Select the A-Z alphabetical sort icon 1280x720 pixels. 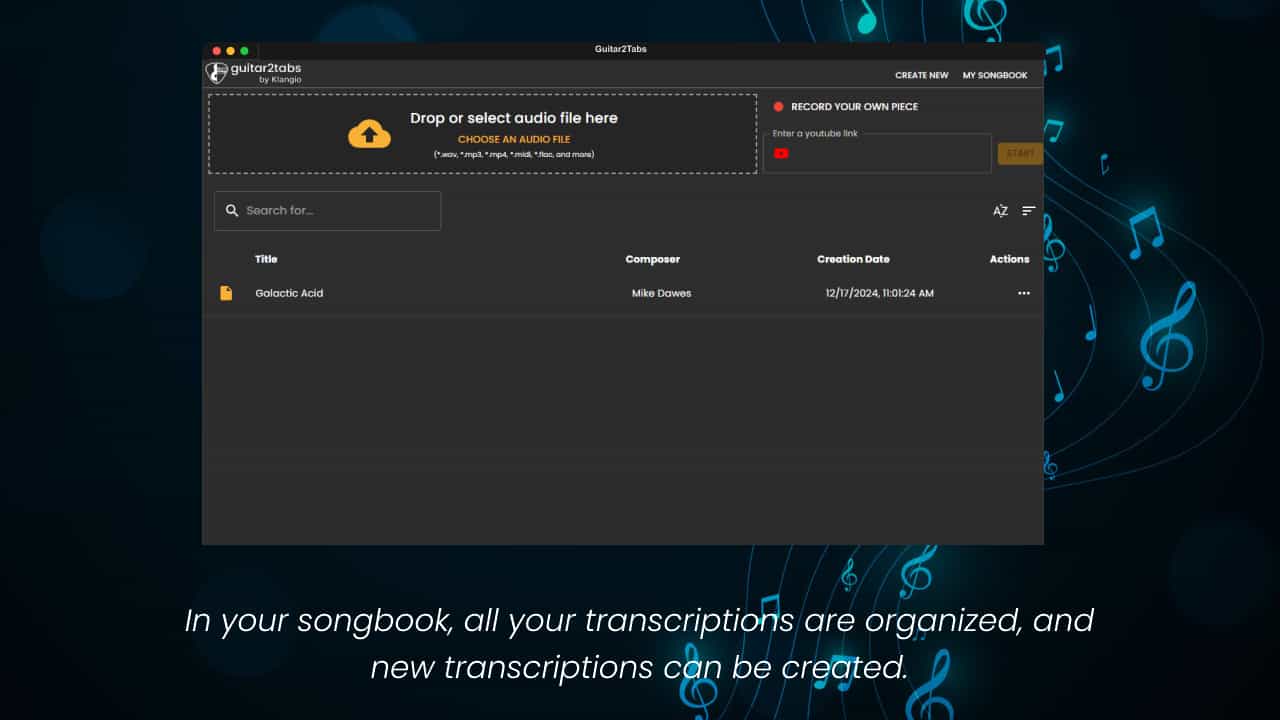[1001, 210]
